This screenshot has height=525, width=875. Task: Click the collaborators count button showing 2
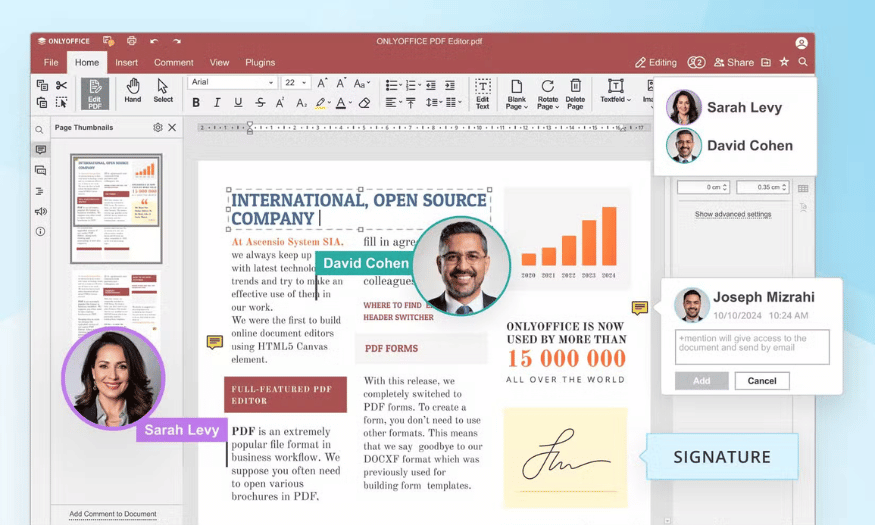(696, 62)
